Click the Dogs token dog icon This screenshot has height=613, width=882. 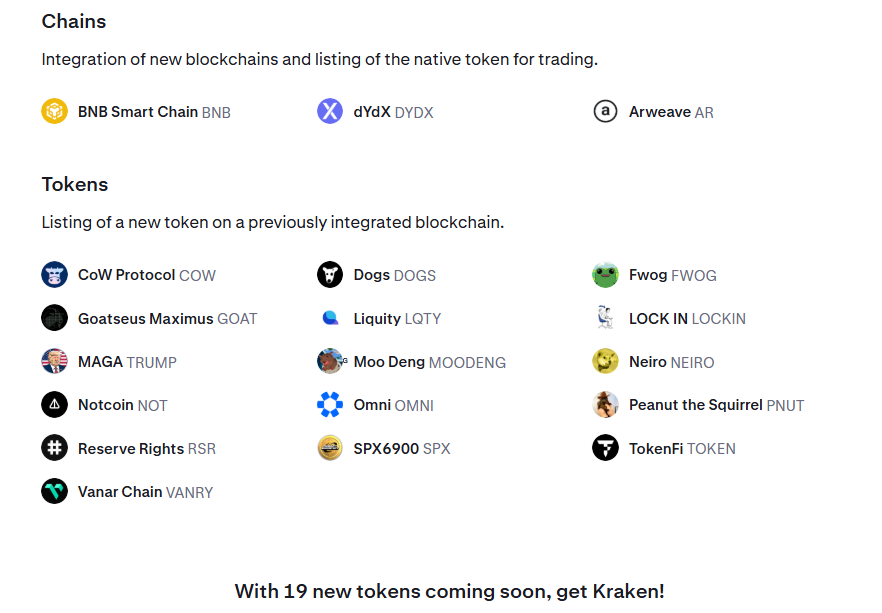point(330,274)
